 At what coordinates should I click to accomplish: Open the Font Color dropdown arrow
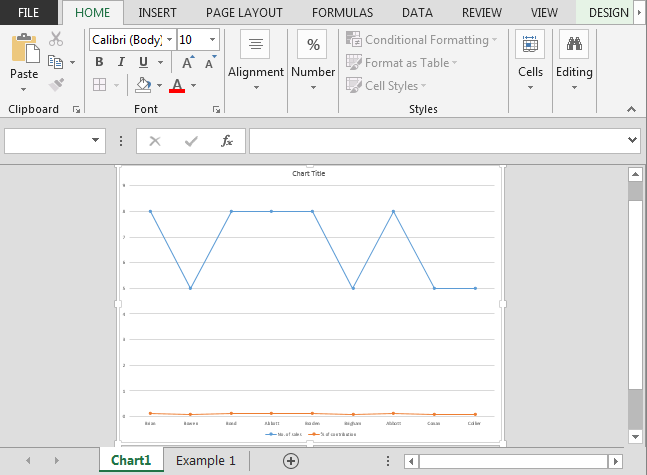[x=194, y=85]
